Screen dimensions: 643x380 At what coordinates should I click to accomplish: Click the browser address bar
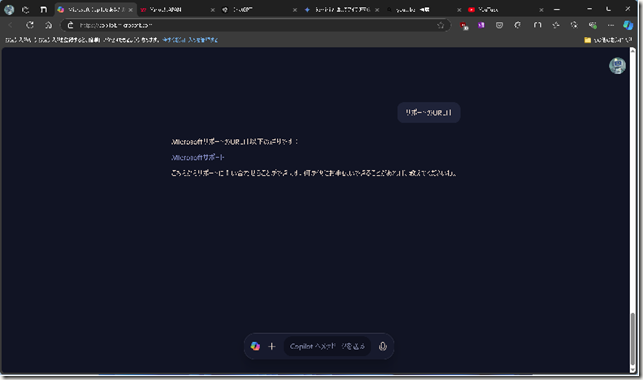254,25
